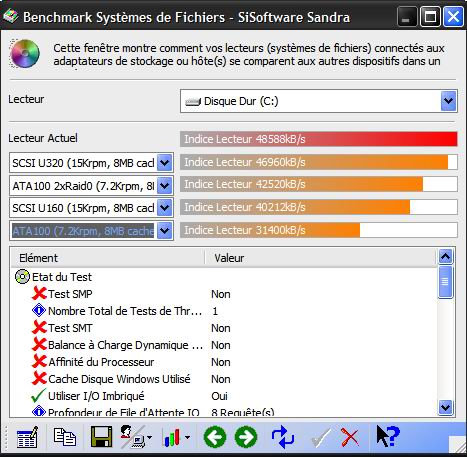The height and width of the screenshot is (457, 467).
Task: Open the ATA100 2xRaid0 reference dropdown
Action: (x=165, y=186)
